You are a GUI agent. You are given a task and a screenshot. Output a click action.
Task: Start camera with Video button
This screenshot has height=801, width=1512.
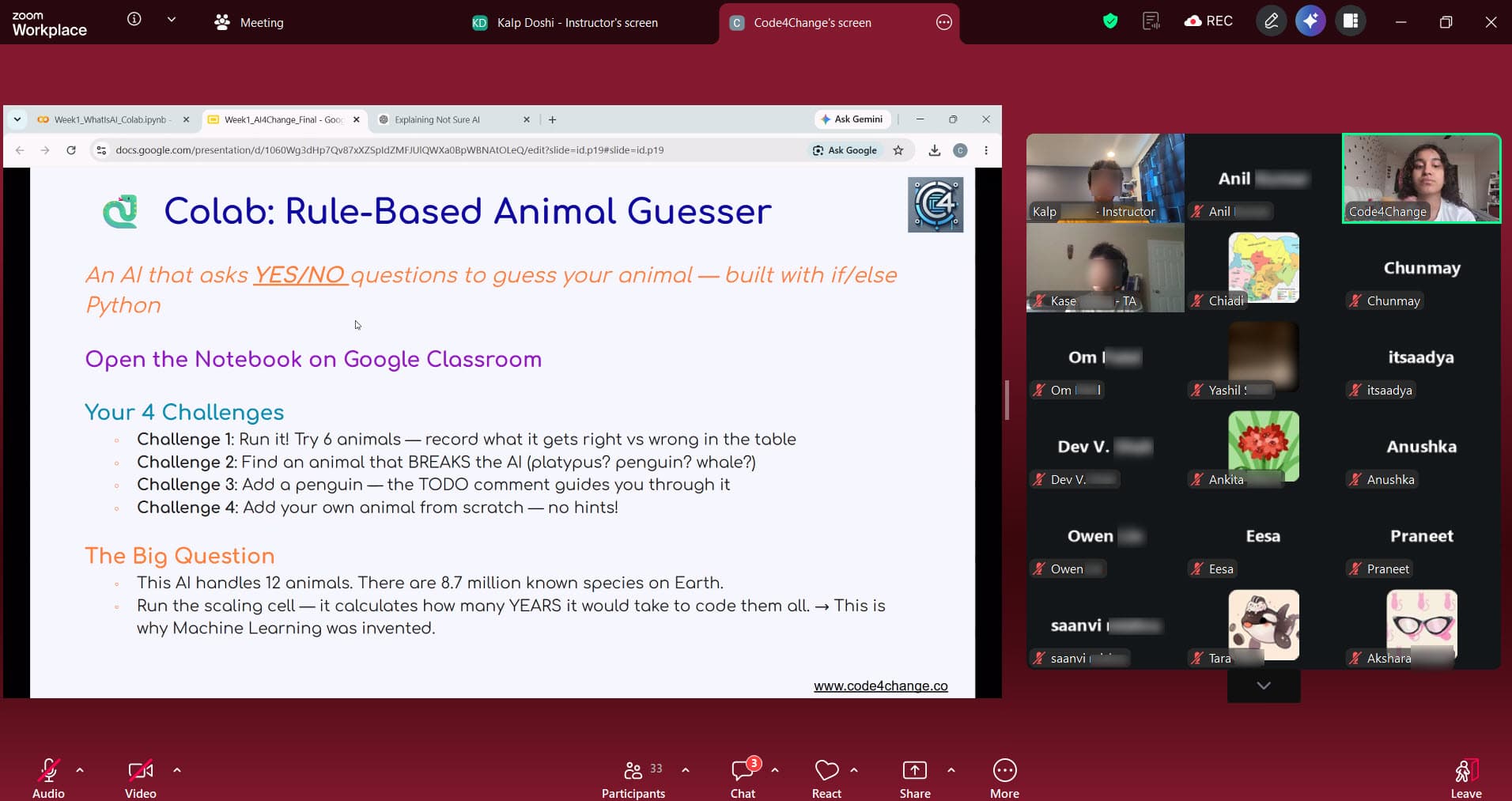pos(141,778)
